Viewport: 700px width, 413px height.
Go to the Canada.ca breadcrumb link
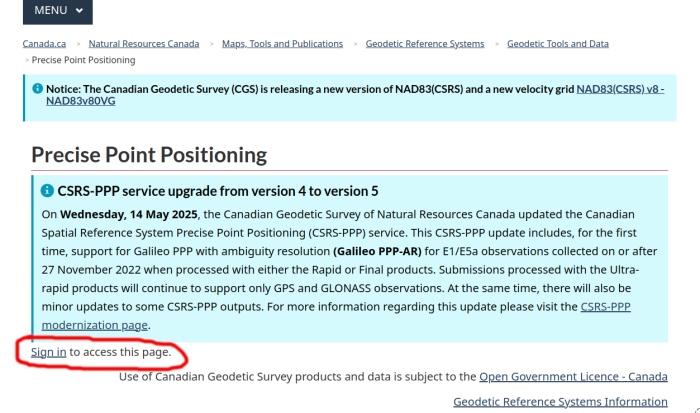click(44, 44)
